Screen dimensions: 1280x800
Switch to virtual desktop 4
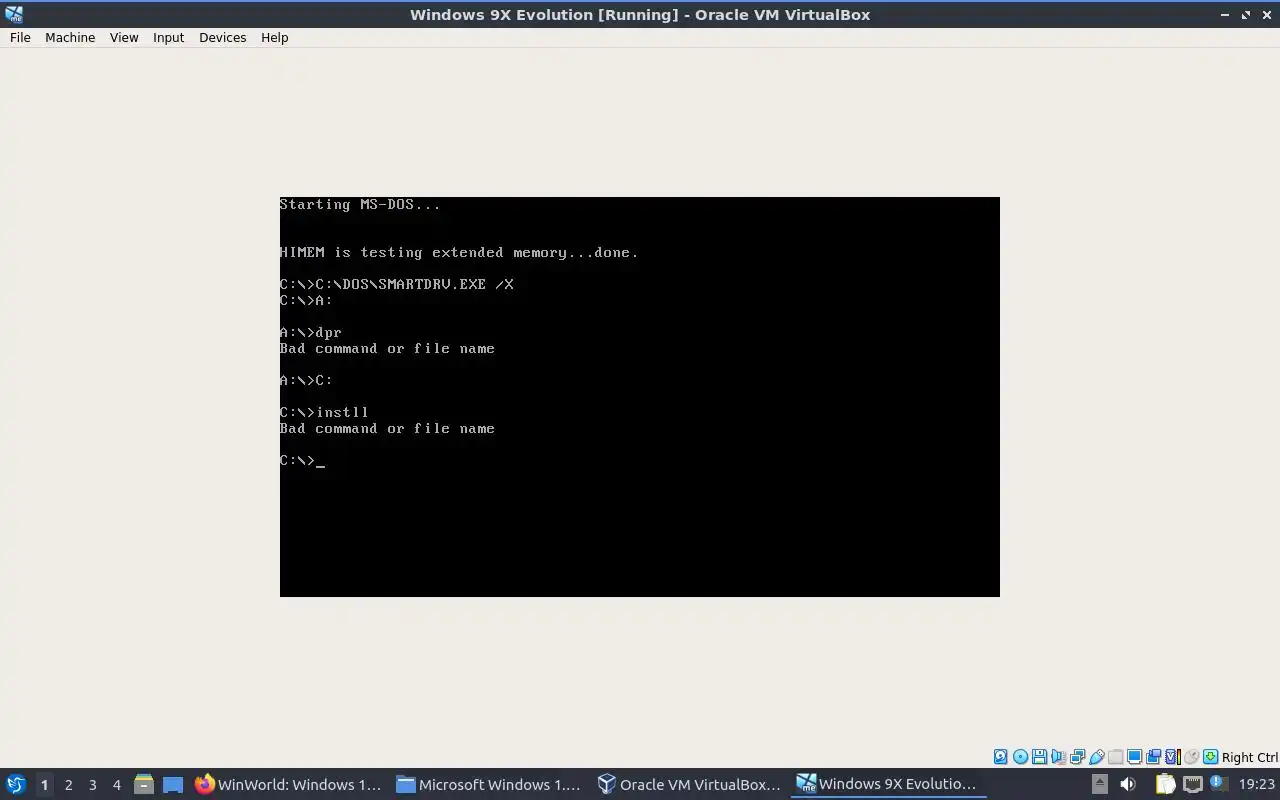pyautogui.click(x=116, y=784)
